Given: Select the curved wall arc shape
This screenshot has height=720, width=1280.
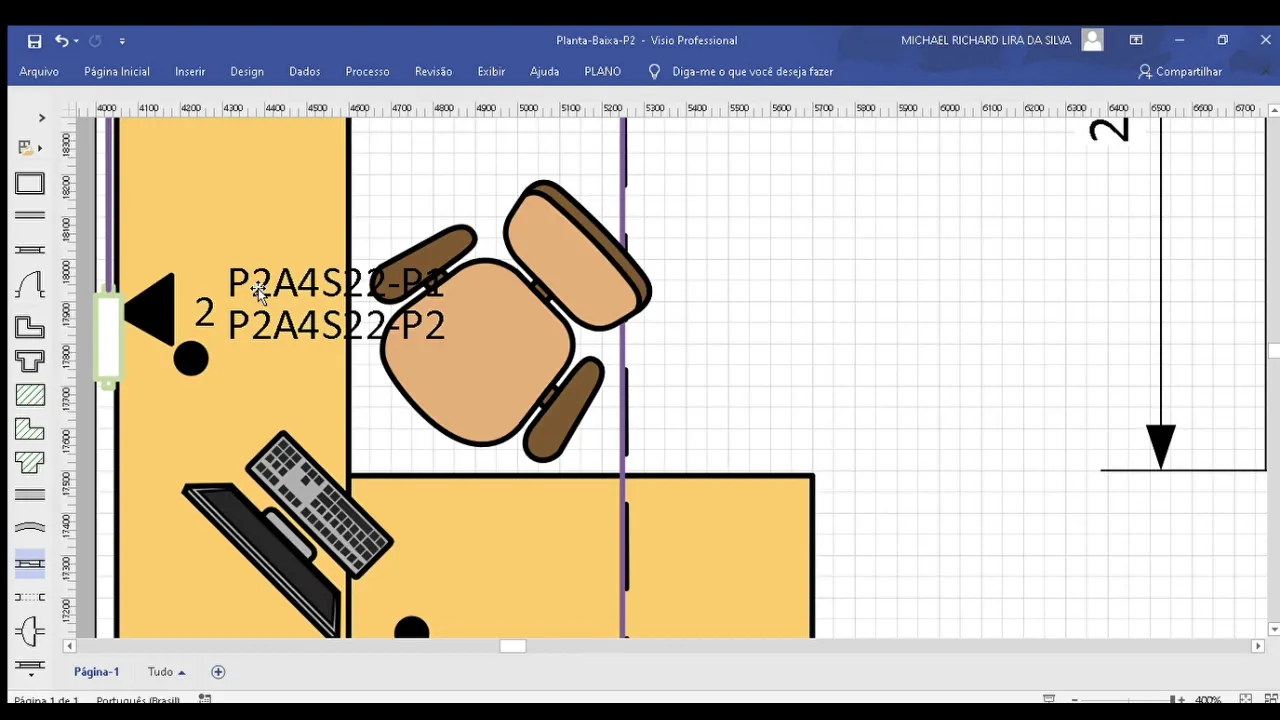Looking at the screenshot, I should [x=30, y=527].
